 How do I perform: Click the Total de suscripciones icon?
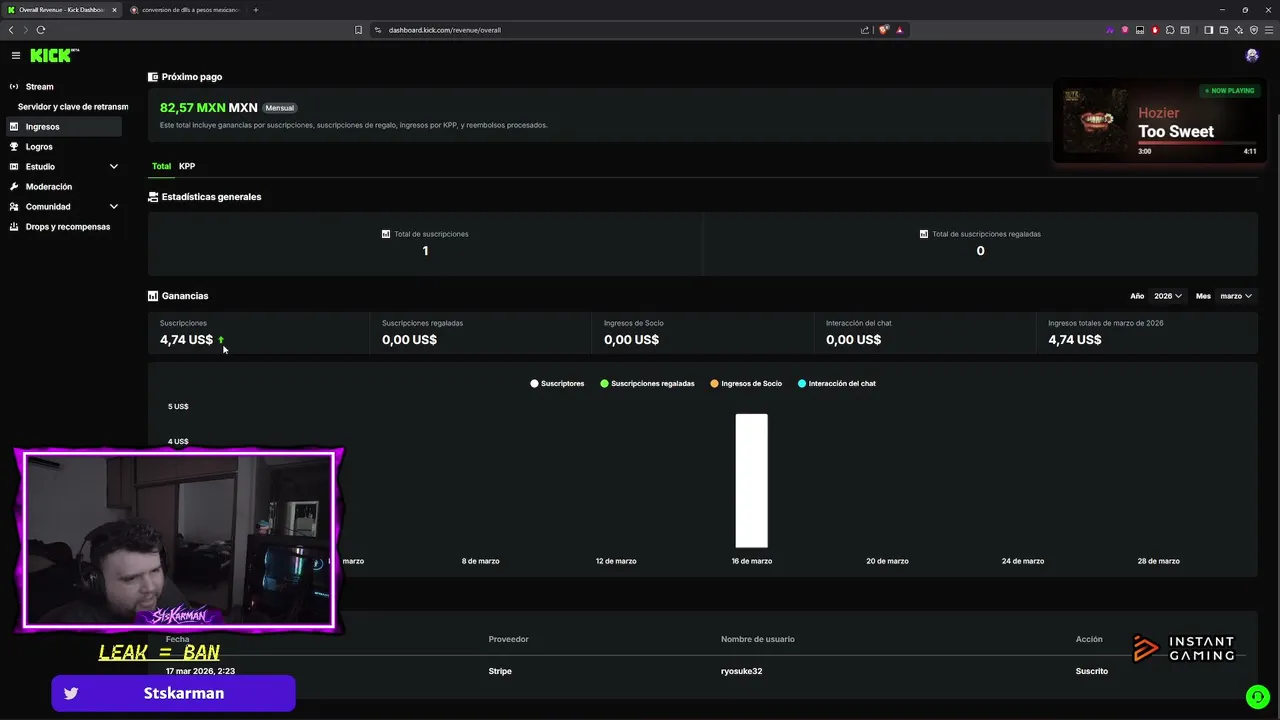click(386, 234)
